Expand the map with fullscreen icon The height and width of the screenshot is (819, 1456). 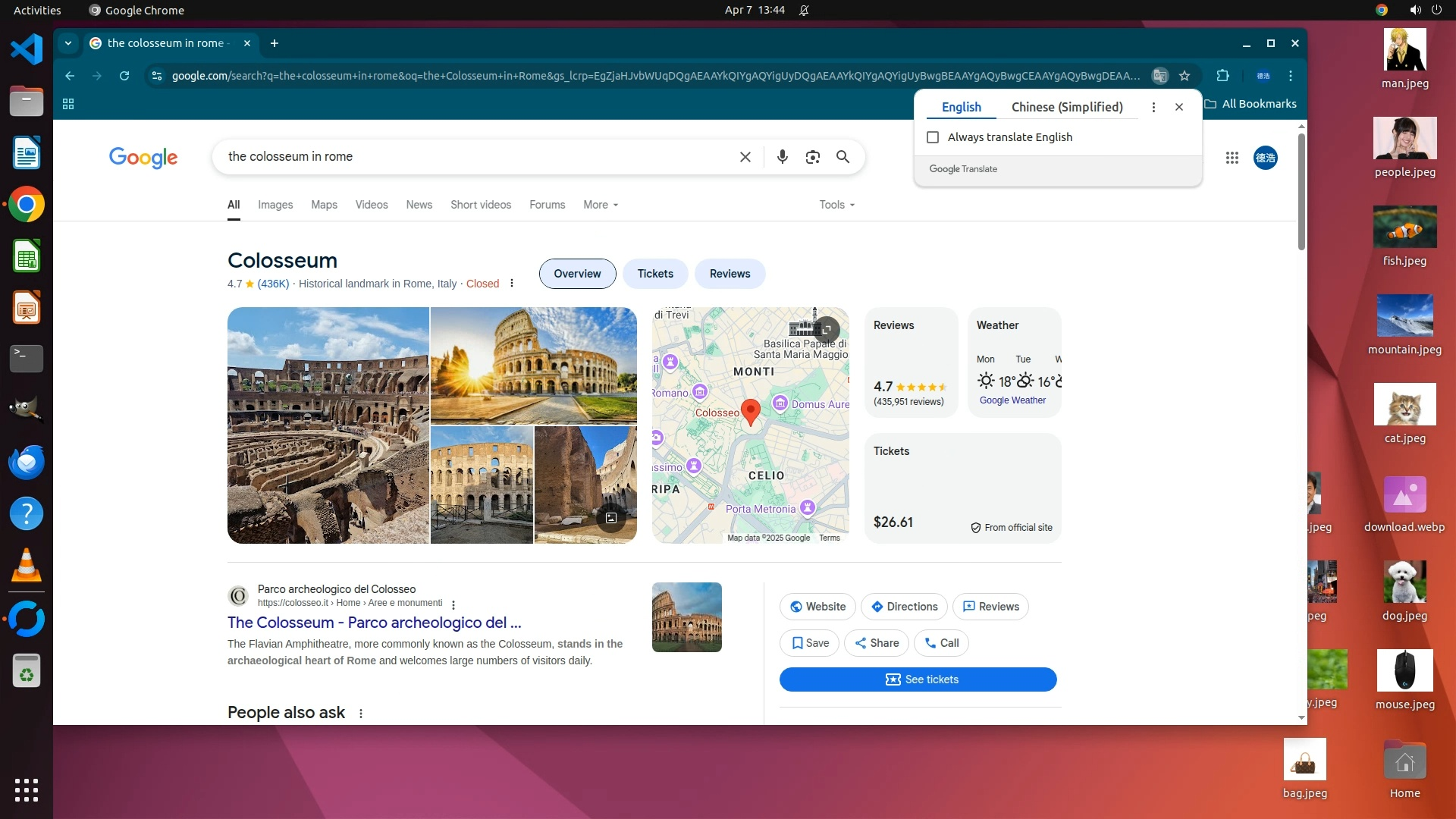(x=827, y=329)
